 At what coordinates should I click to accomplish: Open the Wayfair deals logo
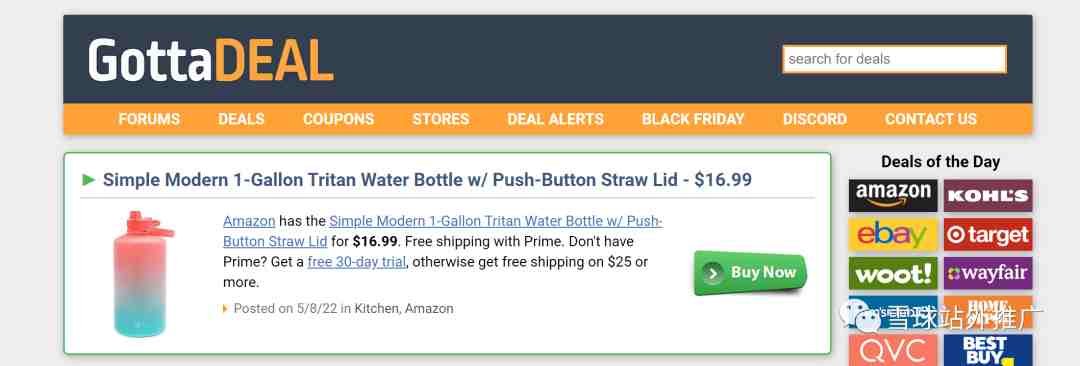coord(988,273)
